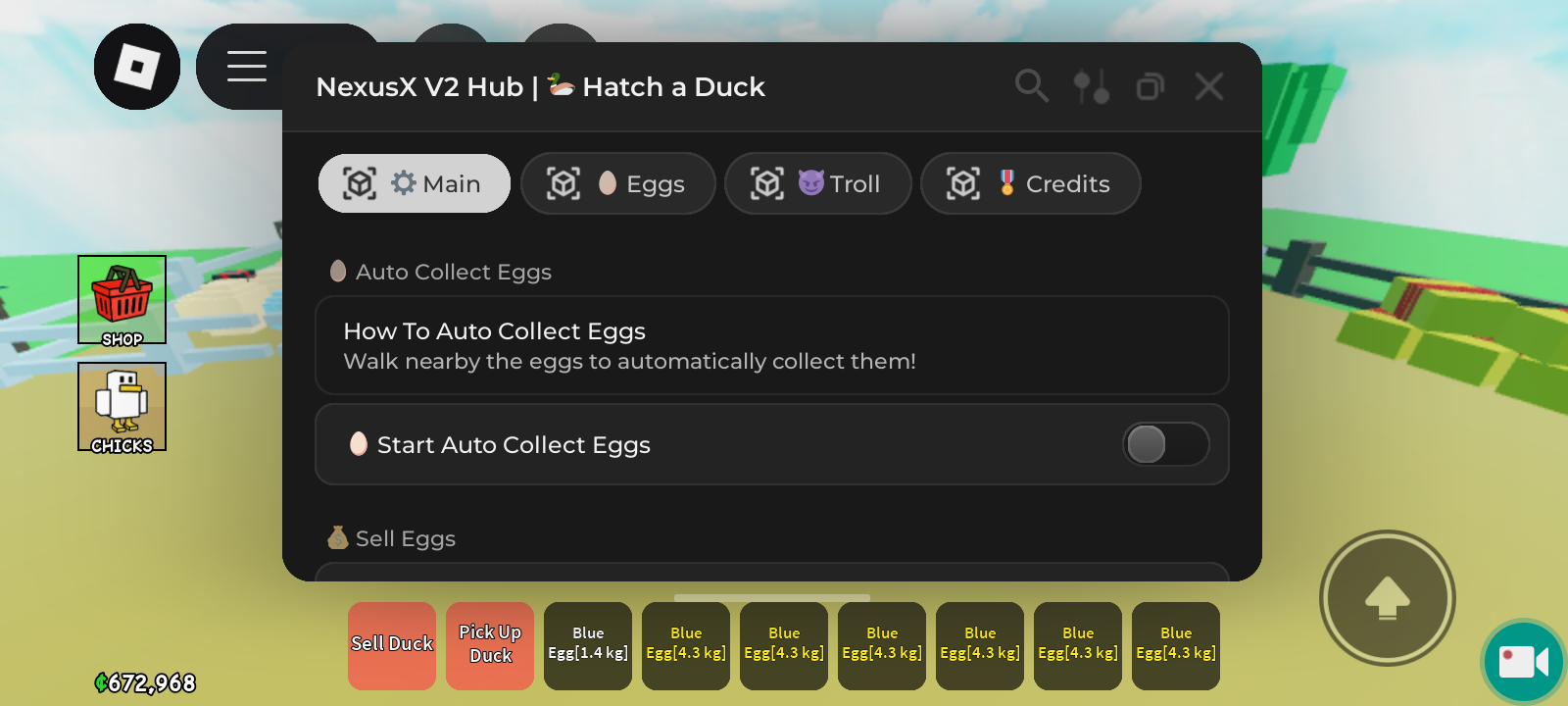Switch to the Eggs tab
The image size is (1568, 706).
[x=617, y=183]
